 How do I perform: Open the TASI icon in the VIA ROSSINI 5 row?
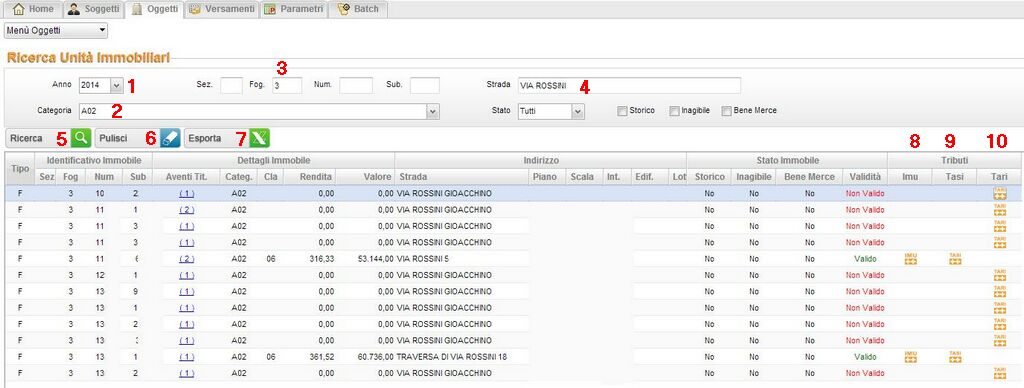click(955, 259)
